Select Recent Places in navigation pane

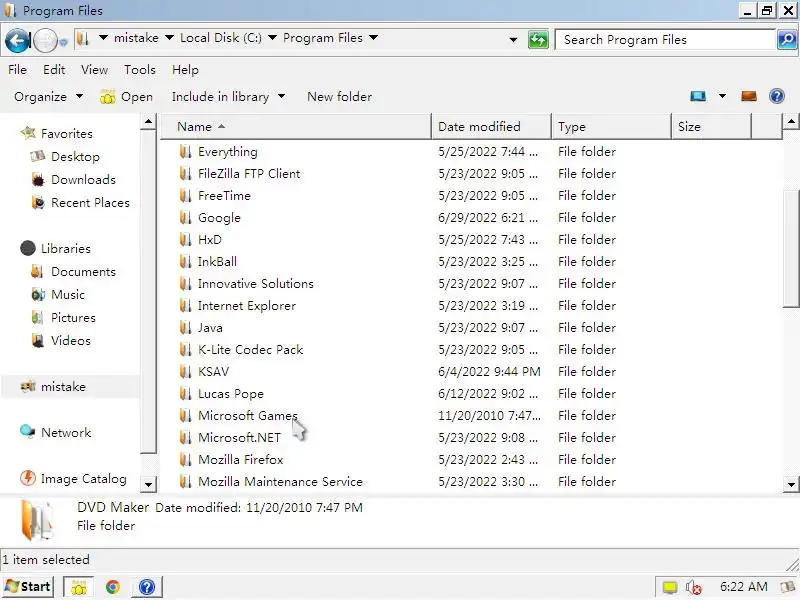(90, 203)
